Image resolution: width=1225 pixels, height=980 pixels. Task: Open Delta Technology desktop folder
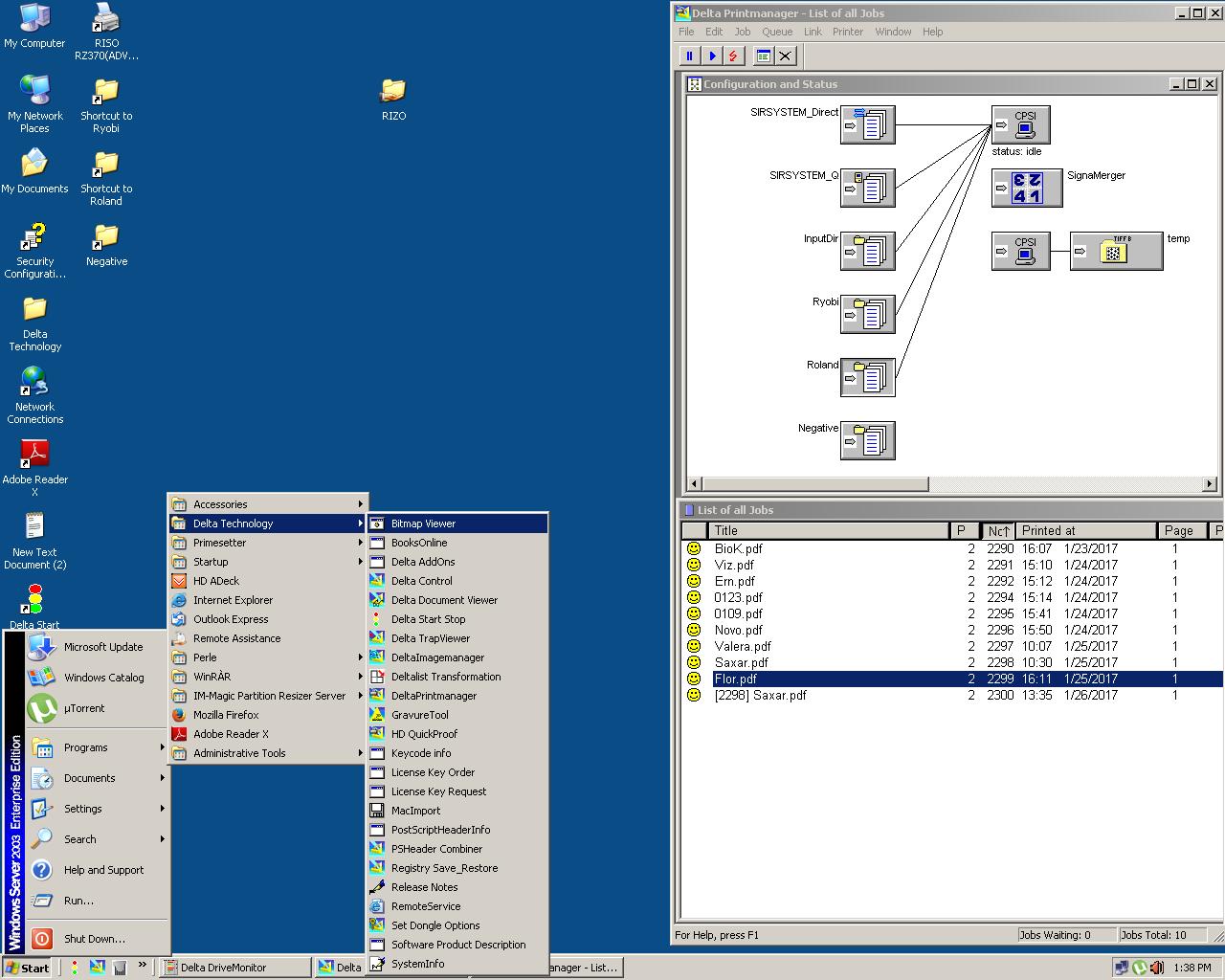pyautogui.click(x=35, y=324)
